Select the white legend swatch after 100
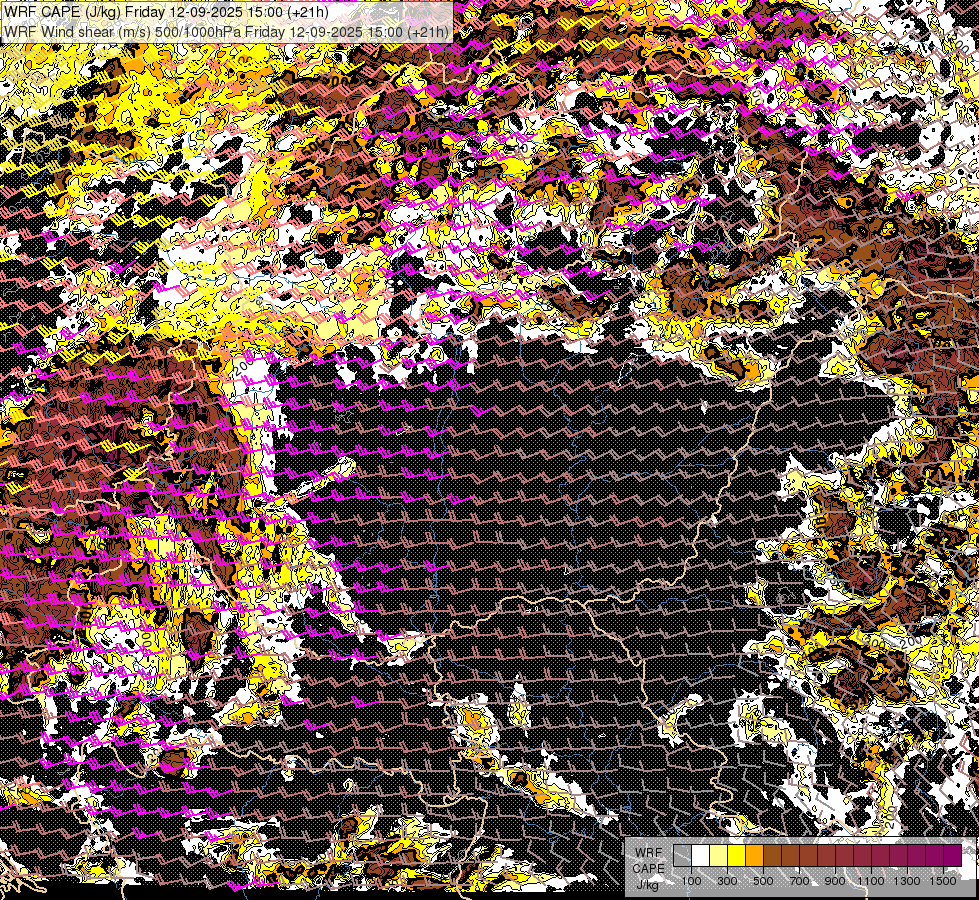The height and width of the screenshot is (900, 979). tap(701, 855)
